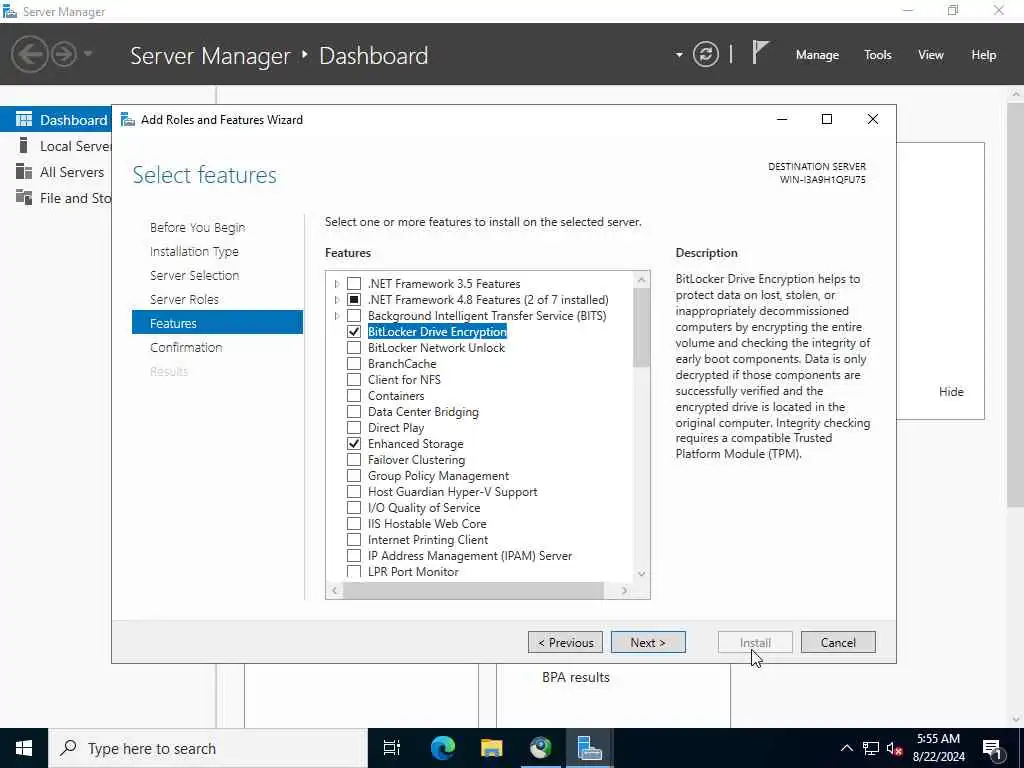Open File Explorer from the taskbar
The width and height of the screenshot is (1024, 768).
(491, 748)
